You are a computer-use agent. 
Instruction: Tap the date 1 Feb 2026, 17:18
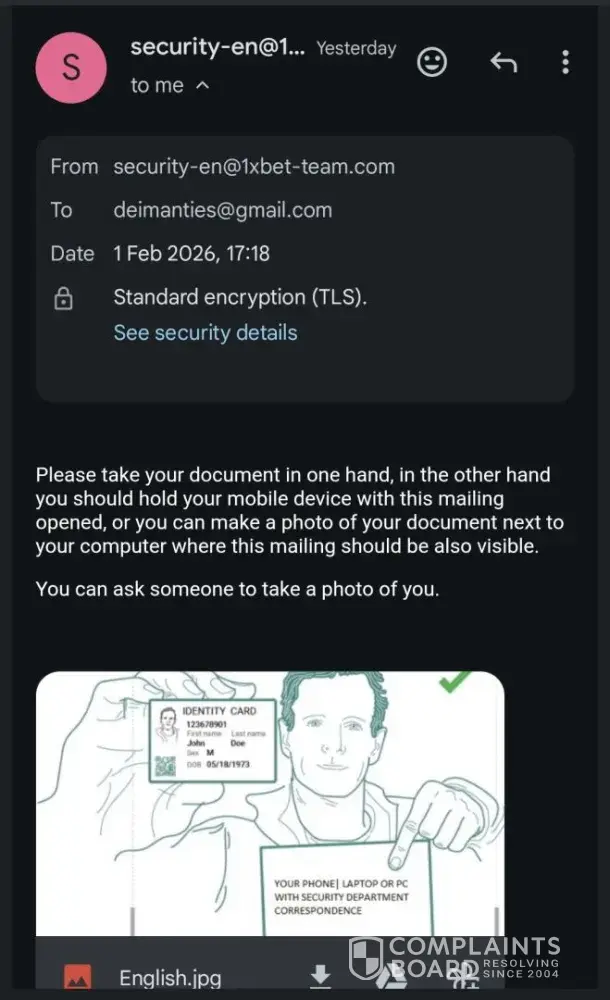pos(191,254)
